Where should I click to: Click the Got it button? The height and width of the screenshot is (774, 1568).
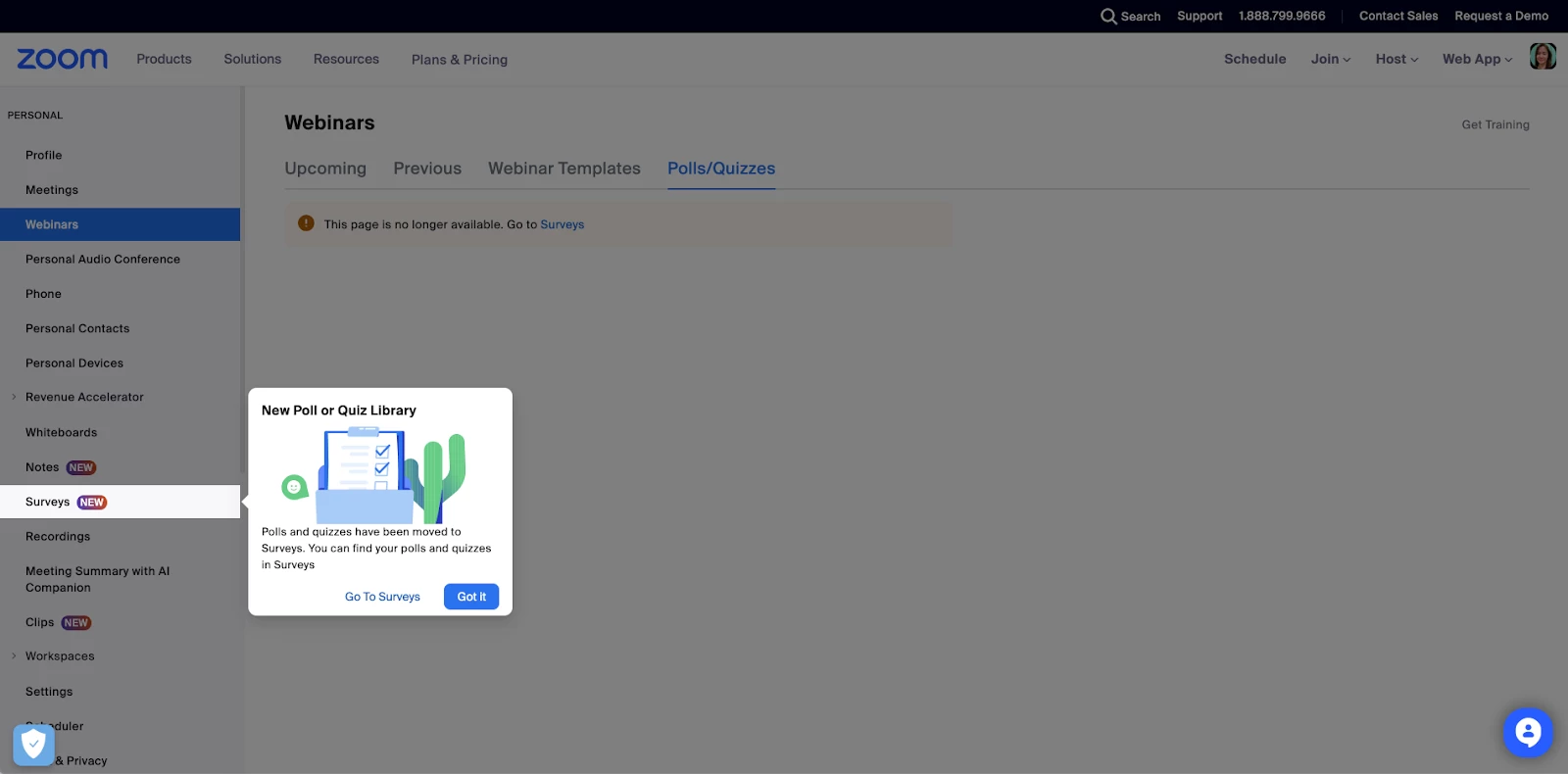(471, 597)
